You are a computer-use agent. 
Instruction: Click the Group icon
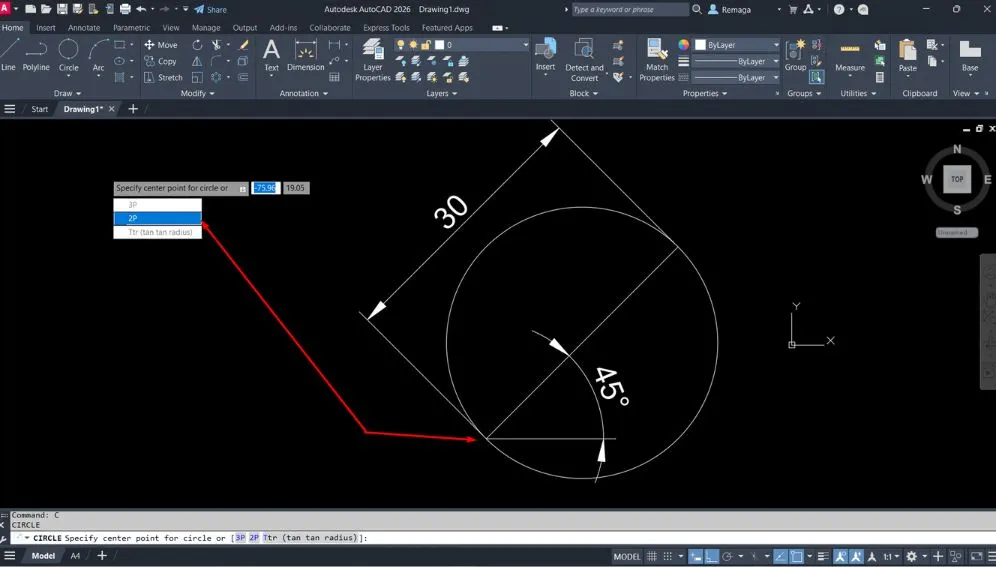pos(795,50)
